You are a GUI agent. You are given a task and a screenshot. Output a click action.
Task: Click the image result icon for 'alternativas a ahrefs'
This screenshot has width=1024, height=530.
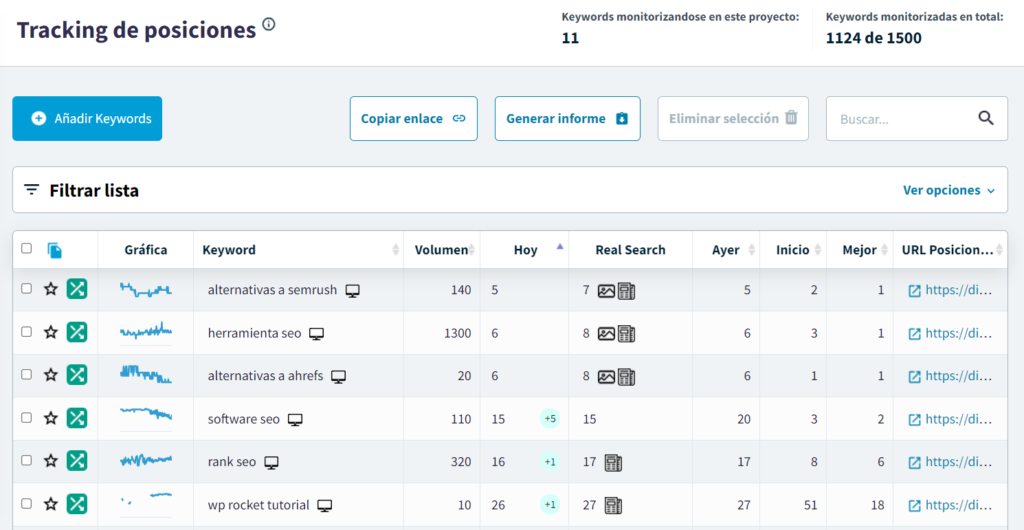tap(606, 377)
